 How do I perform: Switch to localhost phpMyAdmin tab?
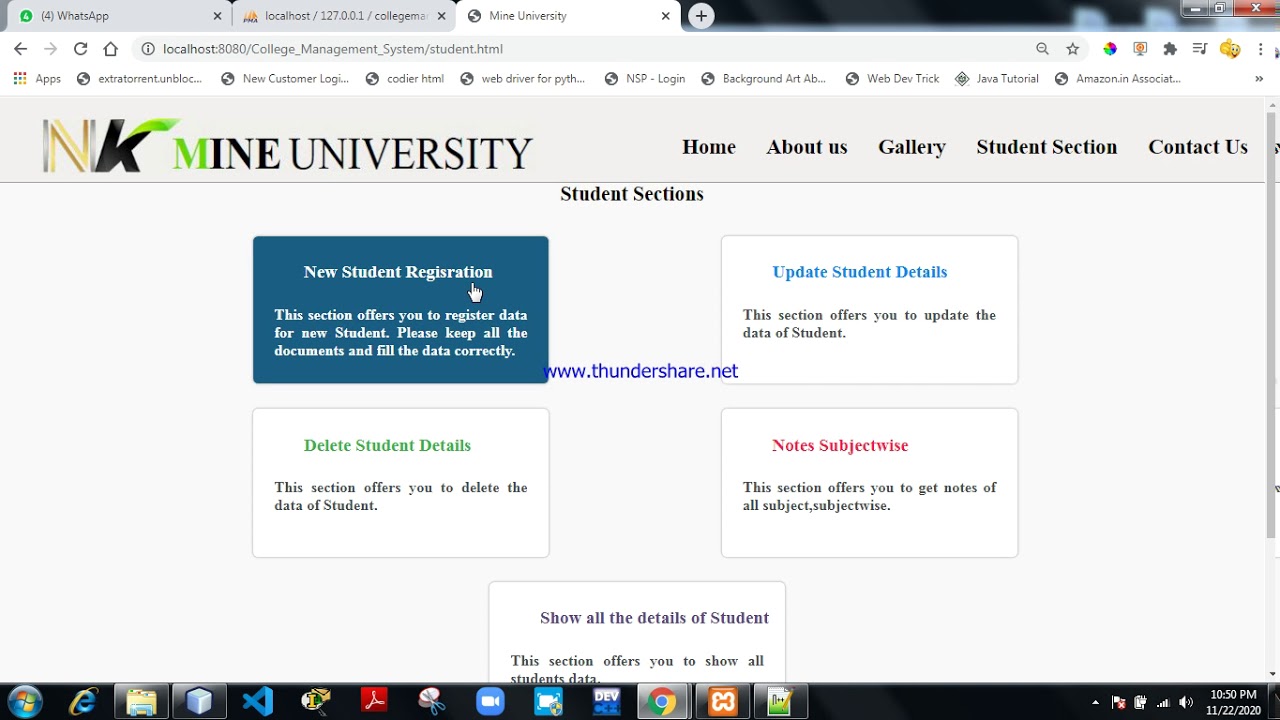click(342, 16)
